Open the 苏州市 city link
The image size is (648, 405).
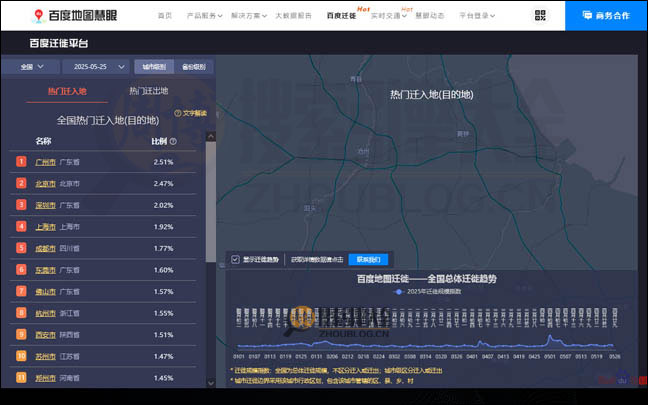[x=45, y=356]
